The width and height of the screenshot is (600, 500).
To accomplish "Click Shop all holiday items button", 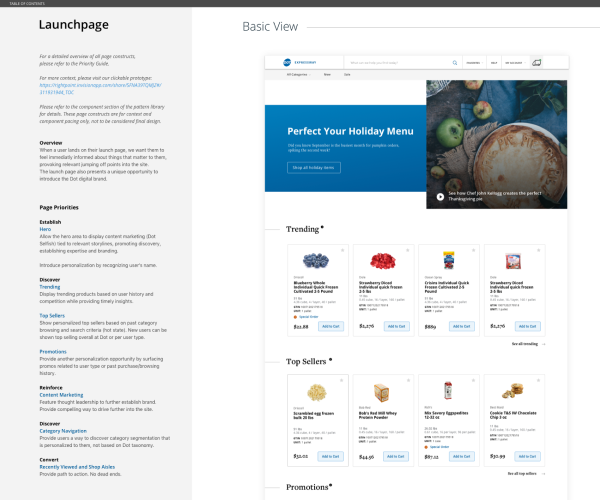I will point(313,168).
